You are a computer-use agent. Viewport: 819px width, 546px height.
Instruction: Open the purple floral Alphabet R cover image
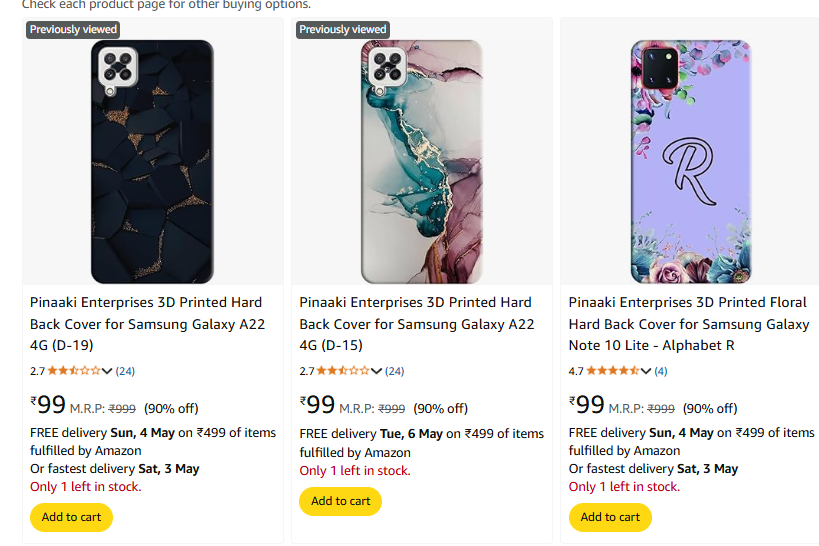click(x=691, y=161)
